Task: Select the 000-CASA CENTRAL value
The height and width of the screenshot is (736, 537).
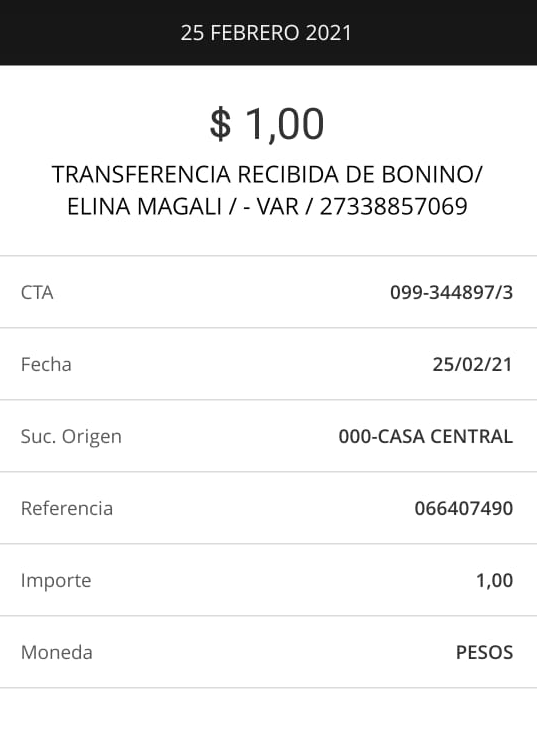Action: 426,437
